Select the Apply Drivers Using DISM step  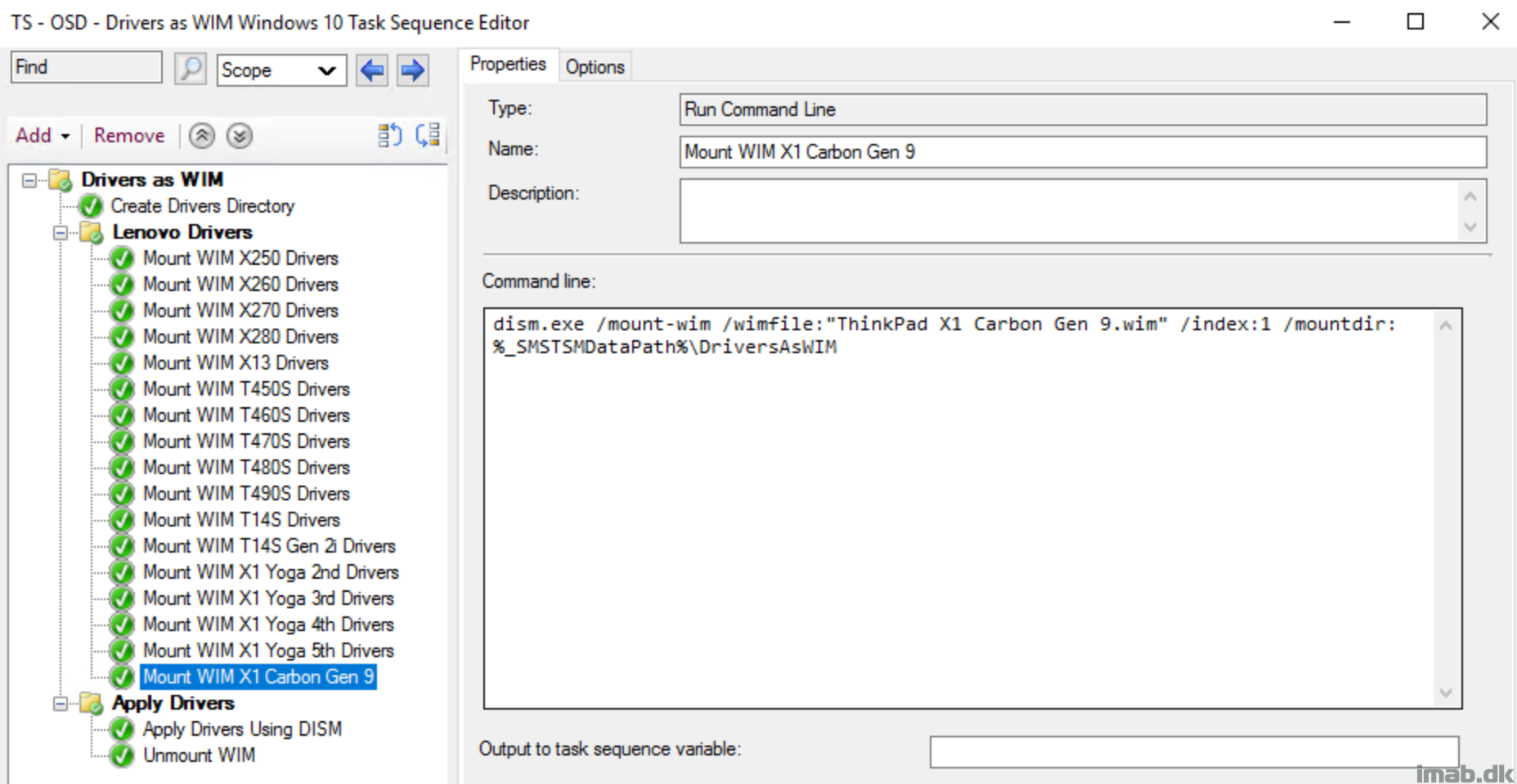(242, 729)
